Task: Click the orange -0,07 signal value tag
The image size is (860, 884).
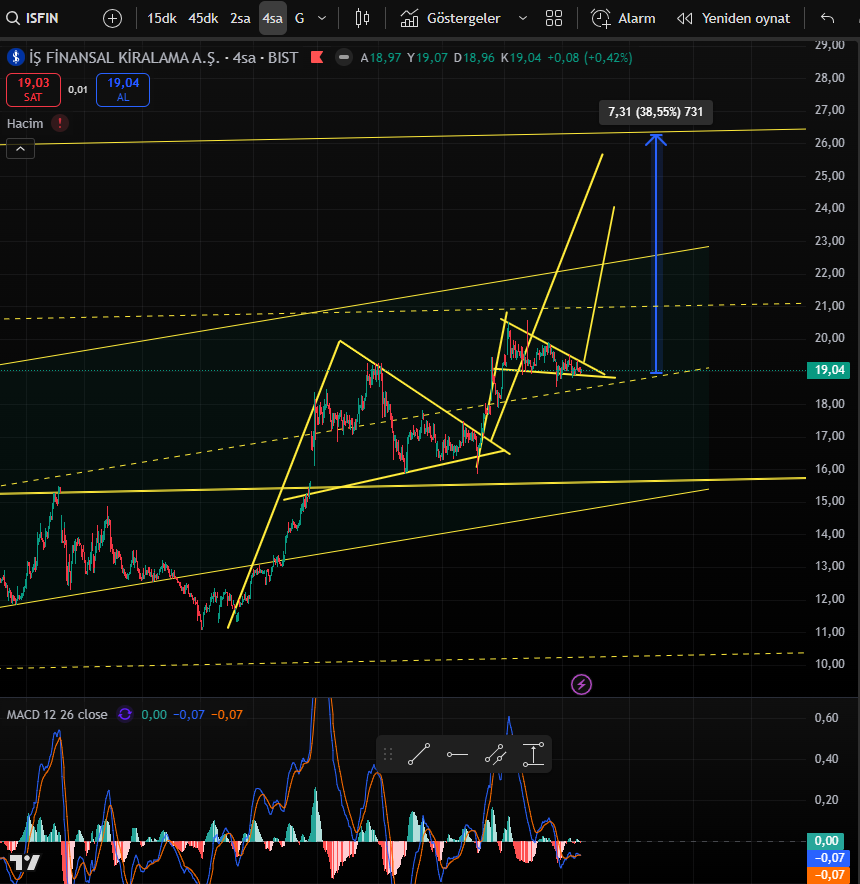Action: coord(828,875)
